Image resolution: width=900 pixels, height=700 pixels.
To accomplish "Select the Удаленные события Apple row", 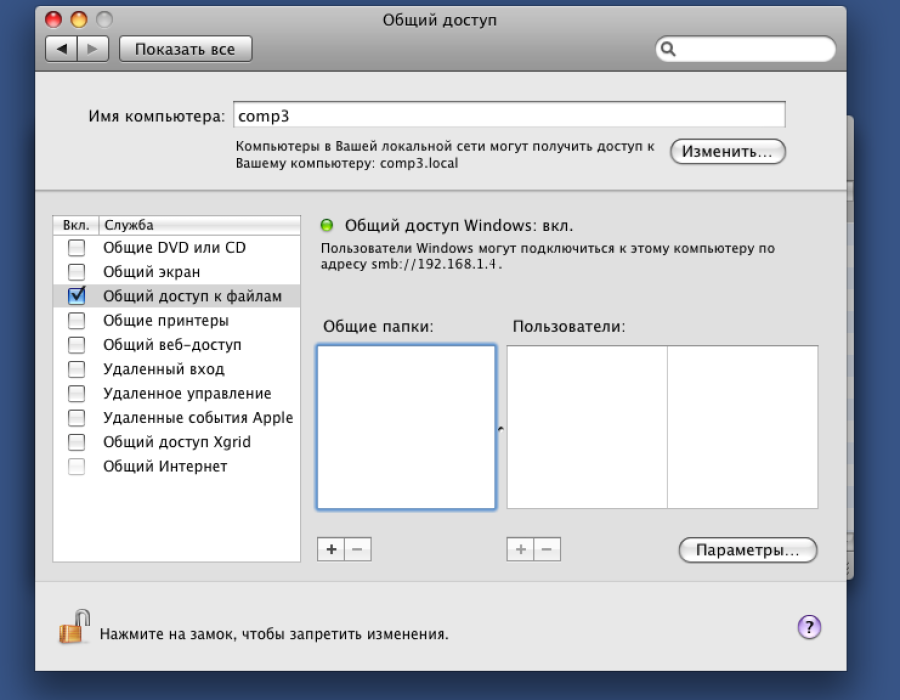I will [x=177, y=418].
